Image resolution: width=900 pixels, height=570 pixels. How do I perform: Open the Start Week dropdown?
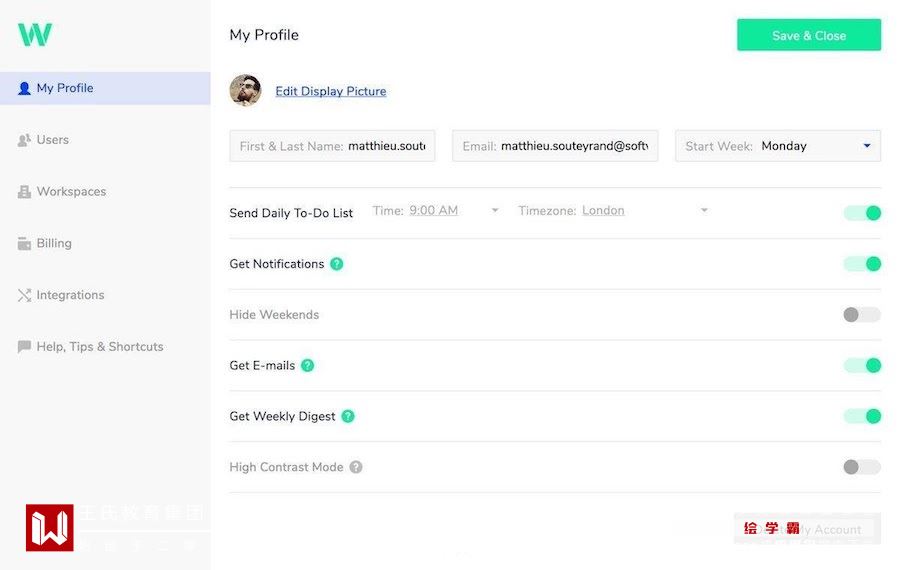778,146
